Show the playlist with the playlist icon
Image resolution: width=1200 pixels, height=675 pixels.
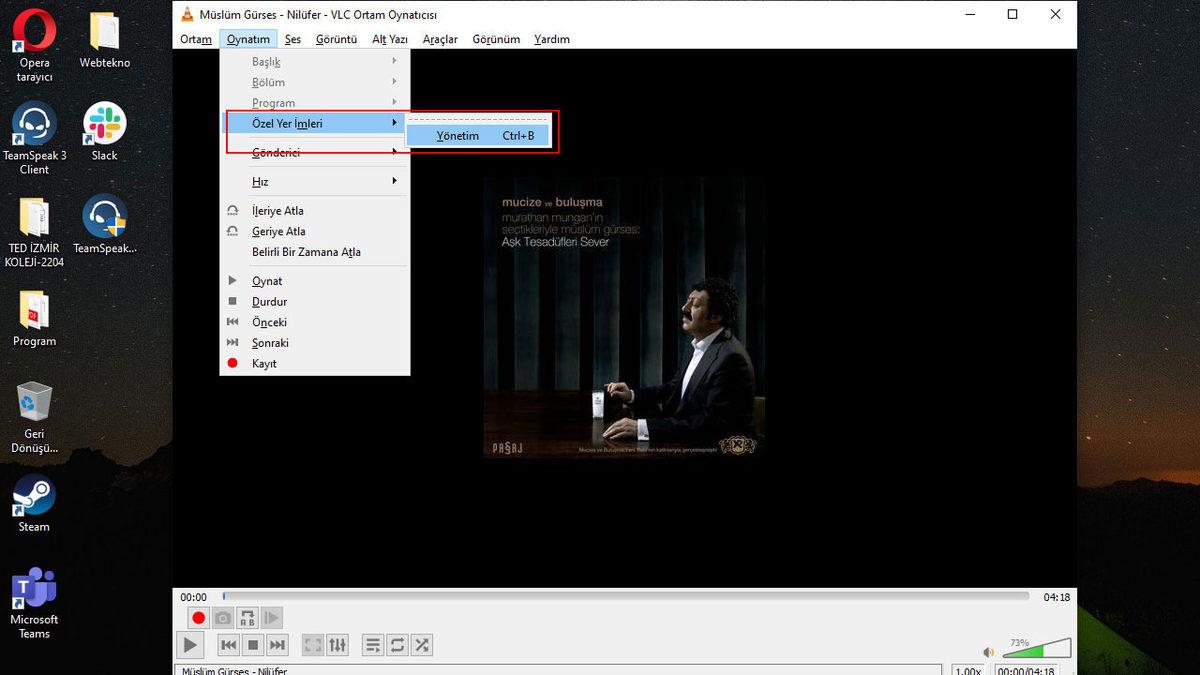pyautogui.click(x=373, y=644)
